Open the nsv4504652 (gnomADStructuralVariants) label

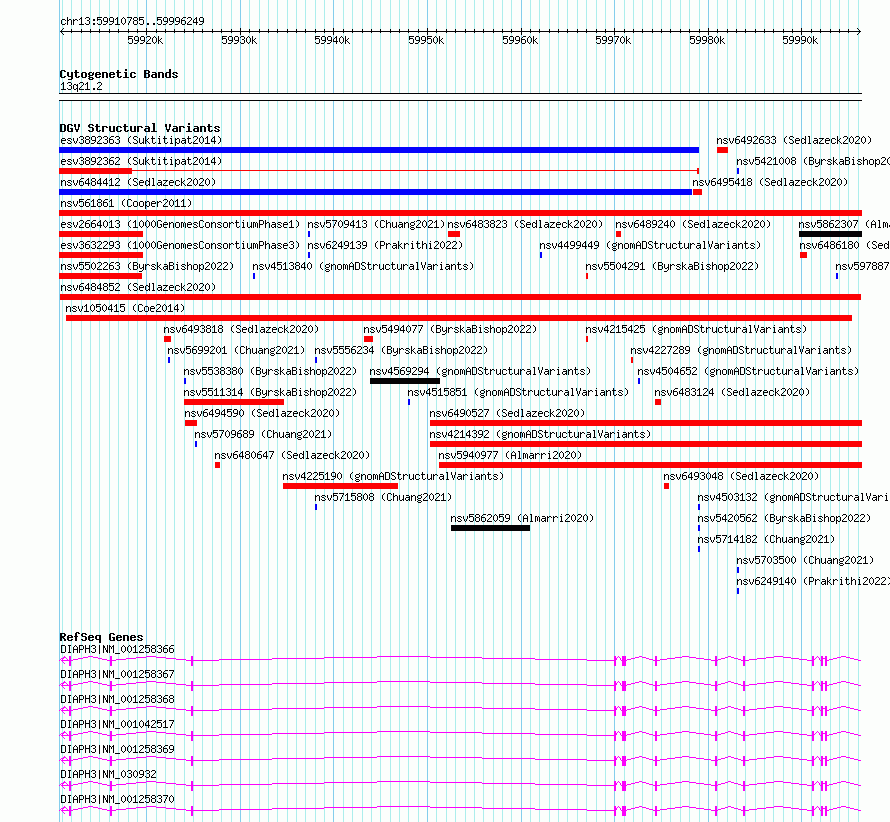(748, 371)
